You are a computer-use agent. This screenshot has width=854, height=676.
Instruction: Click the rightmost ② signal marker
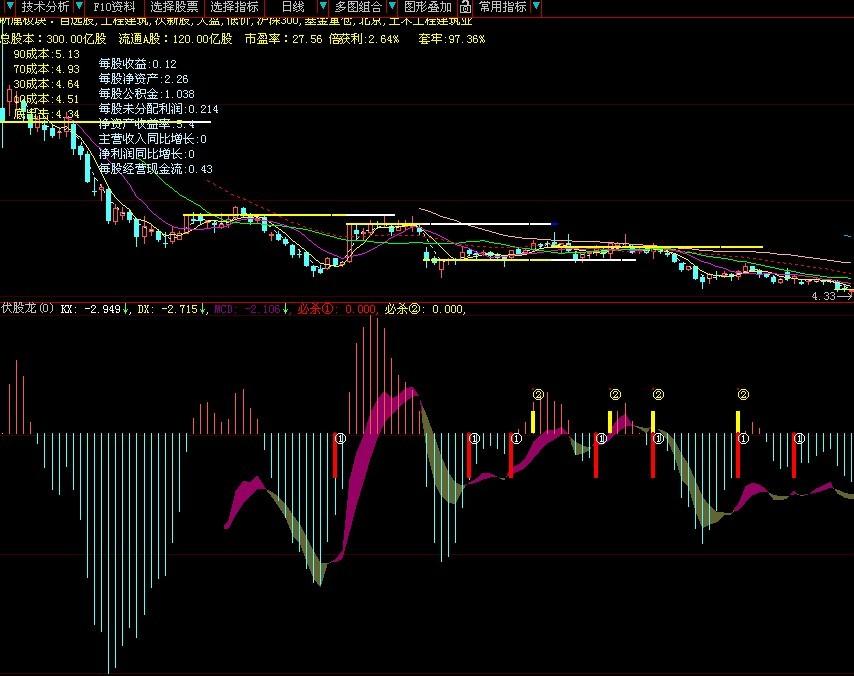[x=743, y=395]
